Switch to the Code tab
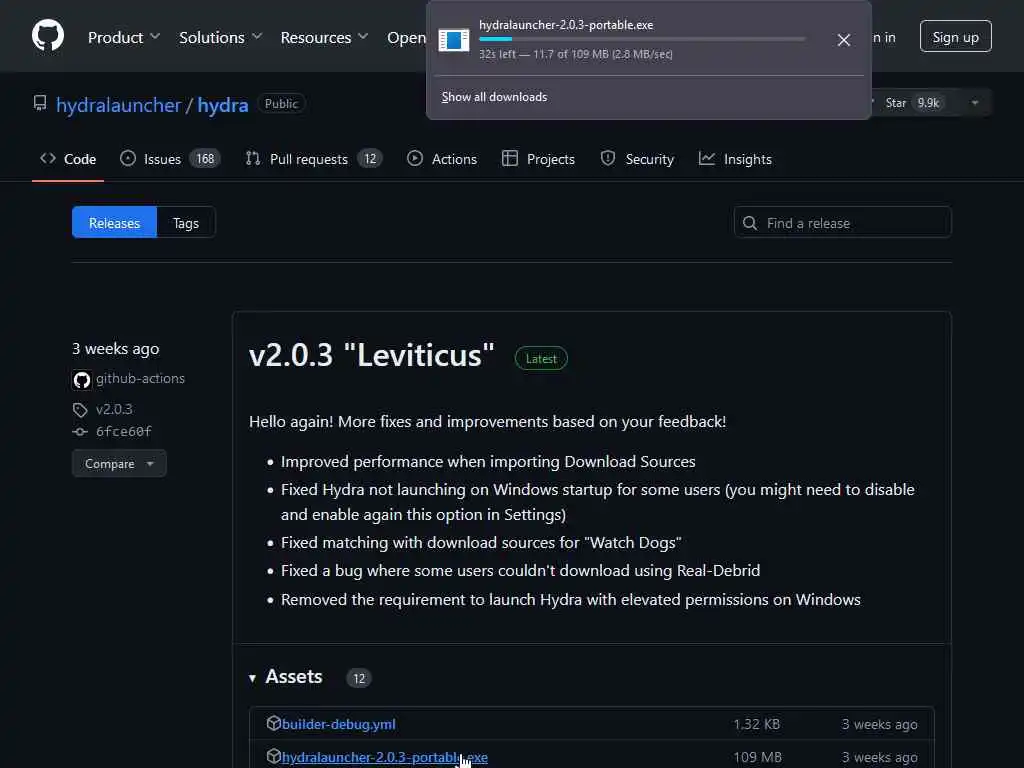1024x768 pixels. 68,159
